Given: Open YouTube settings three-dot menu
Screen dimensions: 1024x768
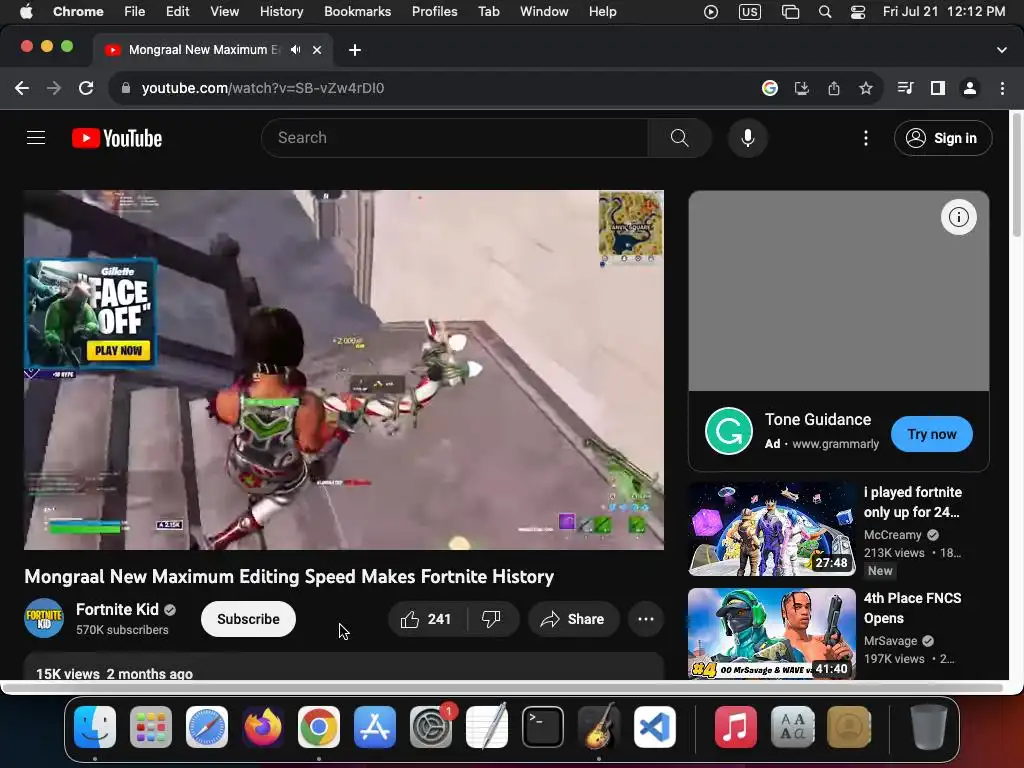Looking at the screenshot, I should click(866, 138).
